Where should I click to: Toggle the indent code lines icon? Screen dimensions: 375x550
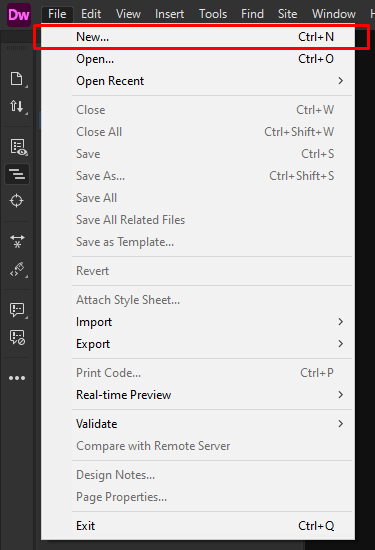click(17, 174)
